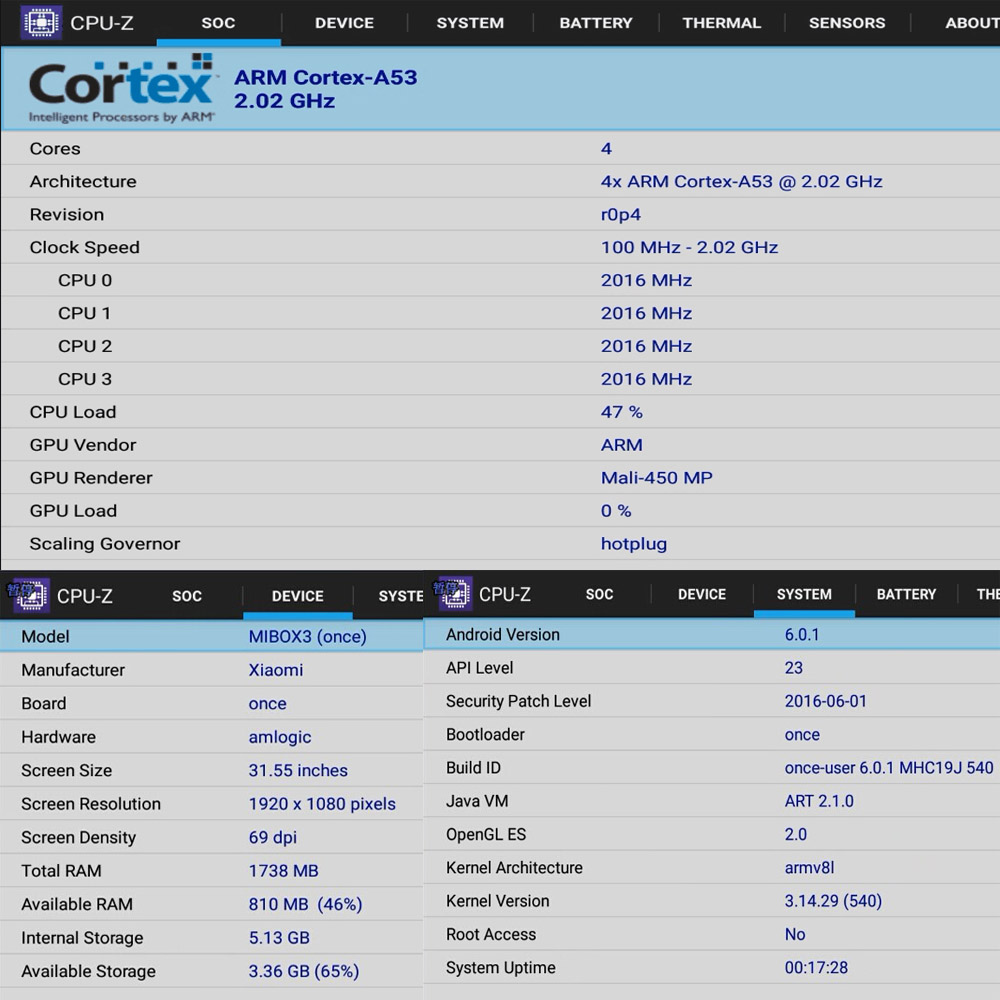The height and width of the screenshot is (1000, 1000).
Task: Open the SOC tab in top panel
Action: tap(218, 23)
